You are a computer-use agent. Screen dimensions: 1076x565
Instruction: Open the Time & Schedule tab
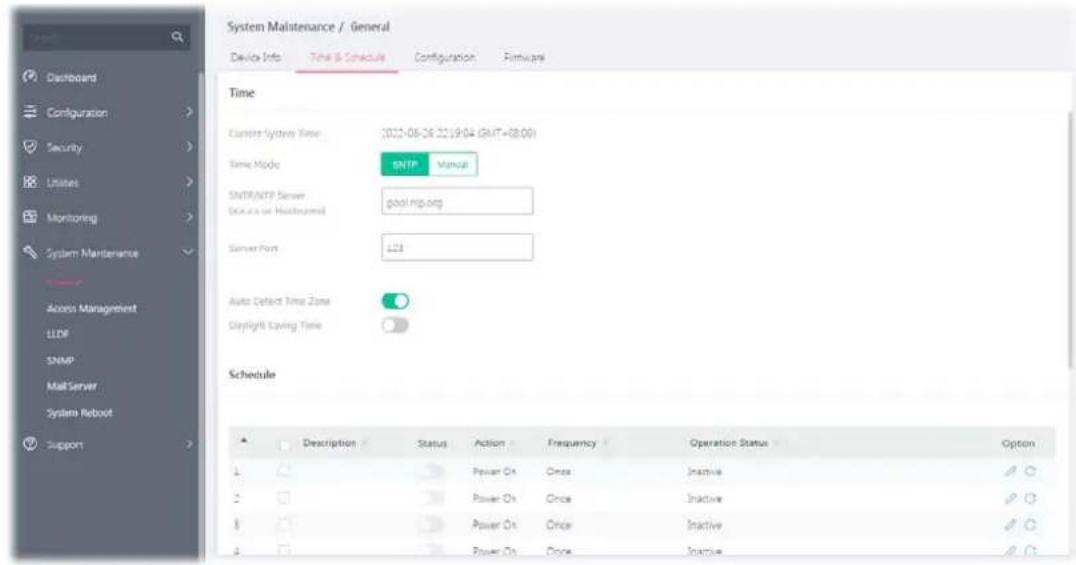[x=347, y=57]
